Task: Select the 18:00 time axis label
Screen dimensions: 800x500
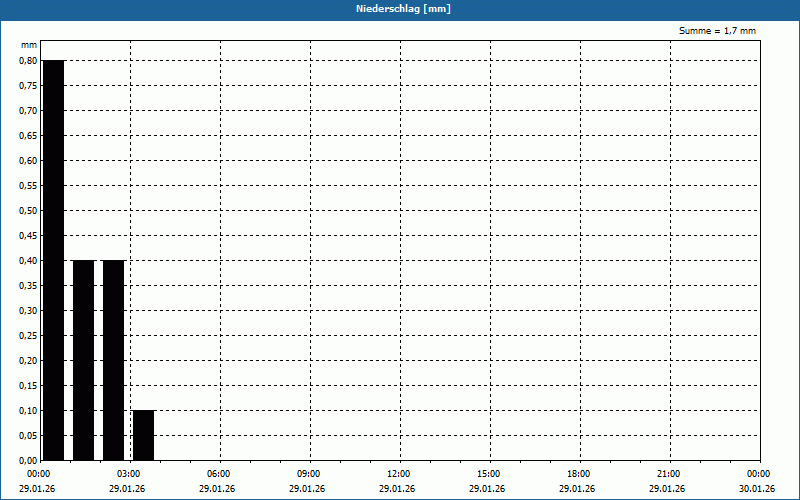Action: pyautogui.click(x=579, y=474)
